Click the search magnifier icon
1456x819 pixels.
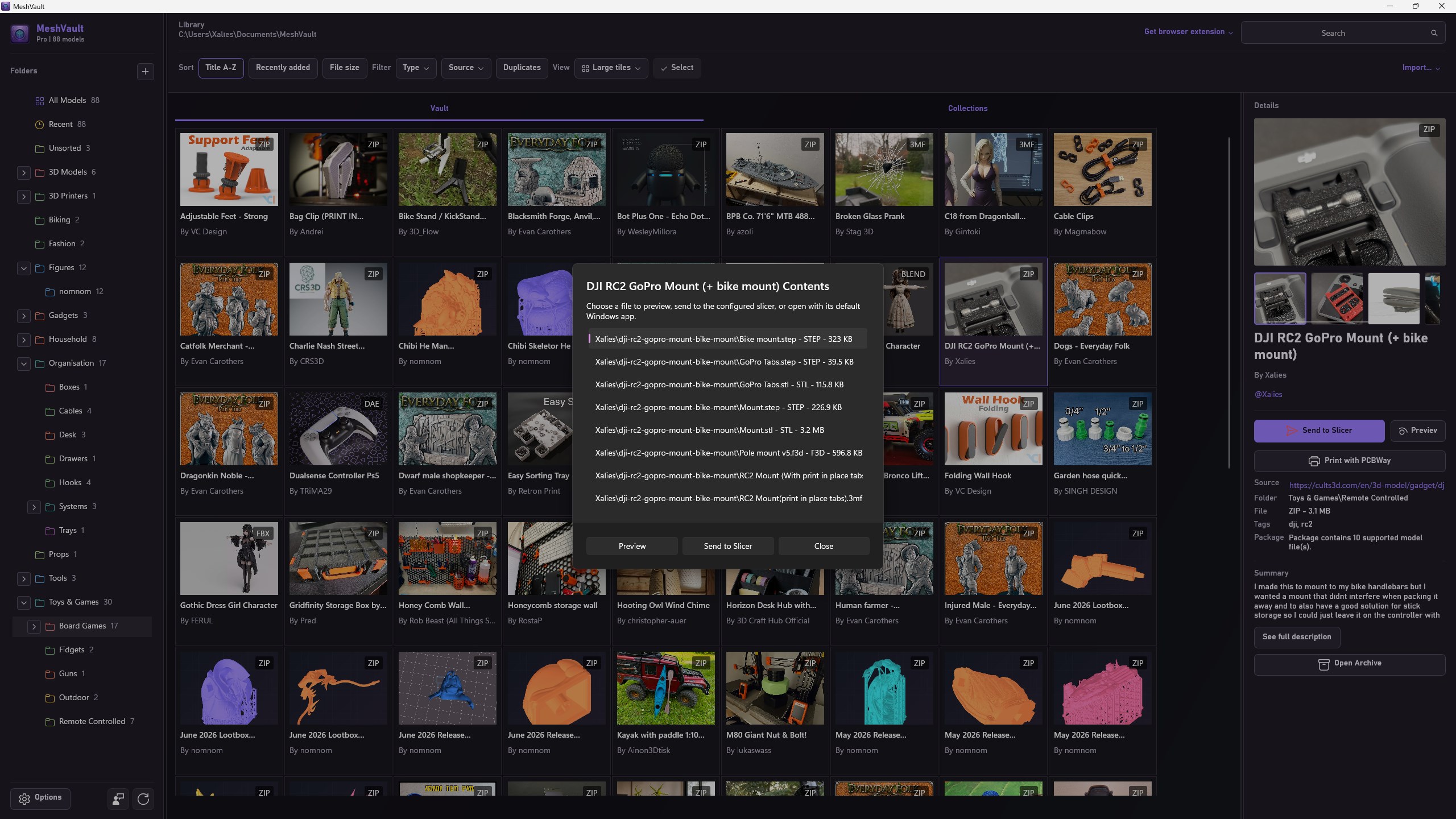pyautogui.click(x=1434, y=33)
